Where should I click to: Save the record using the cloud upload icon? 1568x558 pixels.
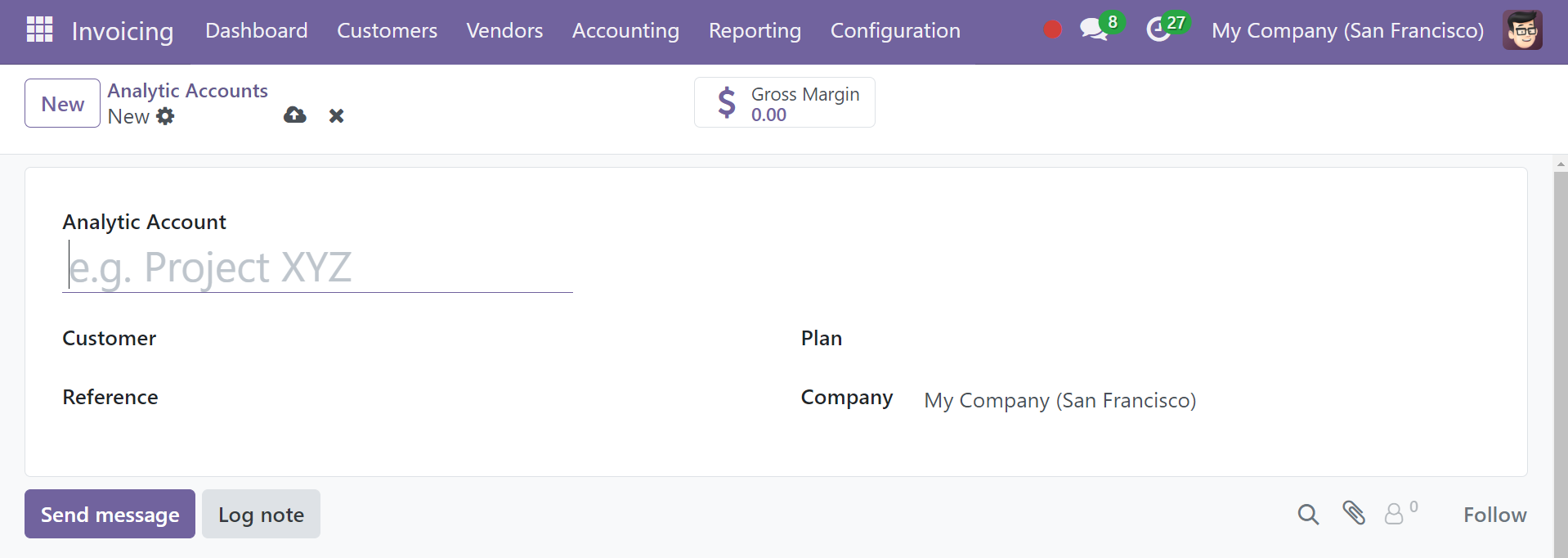coord(295,115)
